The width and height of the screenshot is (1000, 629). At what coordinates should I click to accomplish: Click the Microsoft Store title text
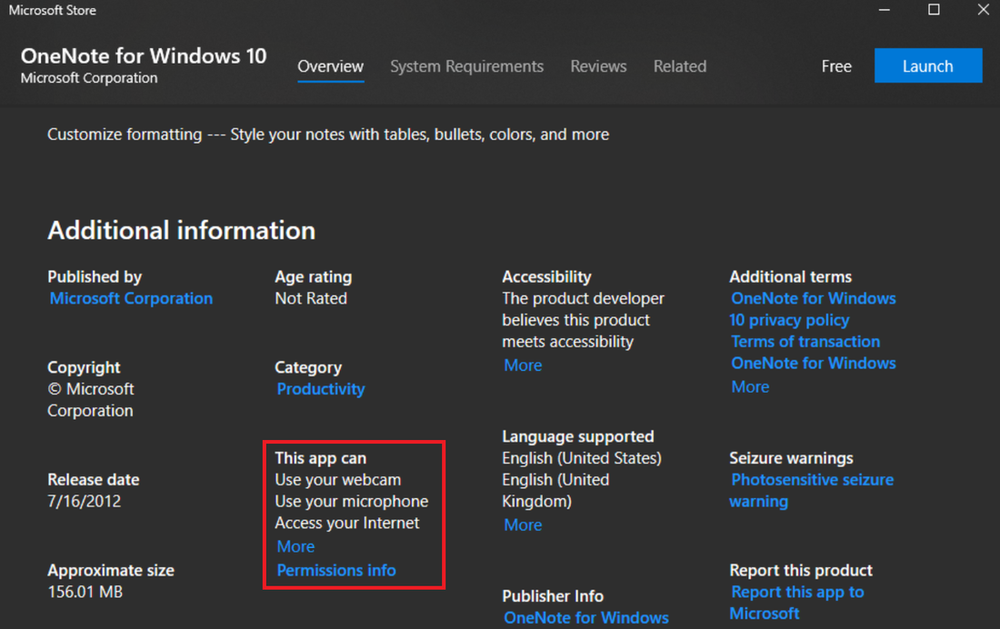[52, 10]
